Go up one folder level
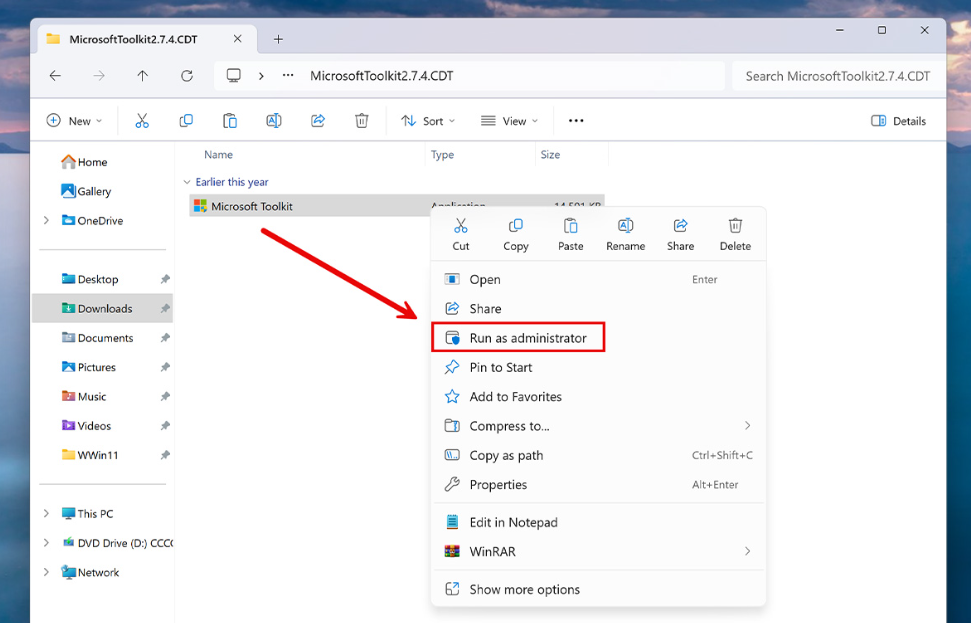The width and height of the screenshot is (971, 623). click(143, 76)
